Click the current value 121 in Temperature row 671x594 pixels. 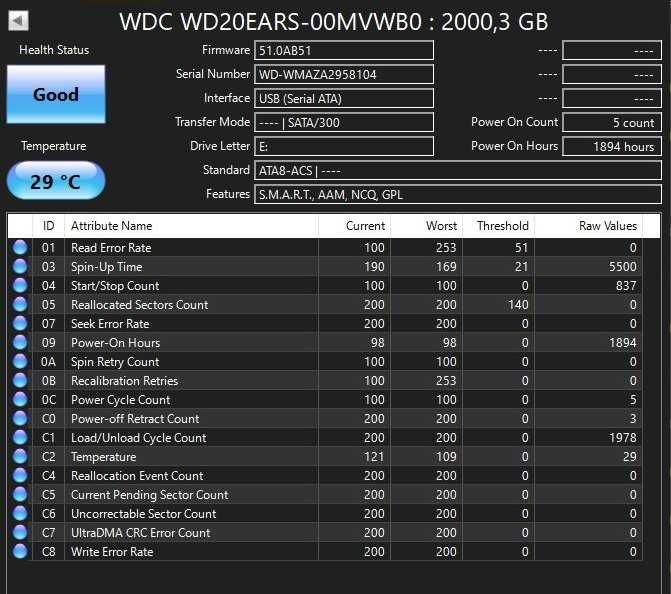374,457
